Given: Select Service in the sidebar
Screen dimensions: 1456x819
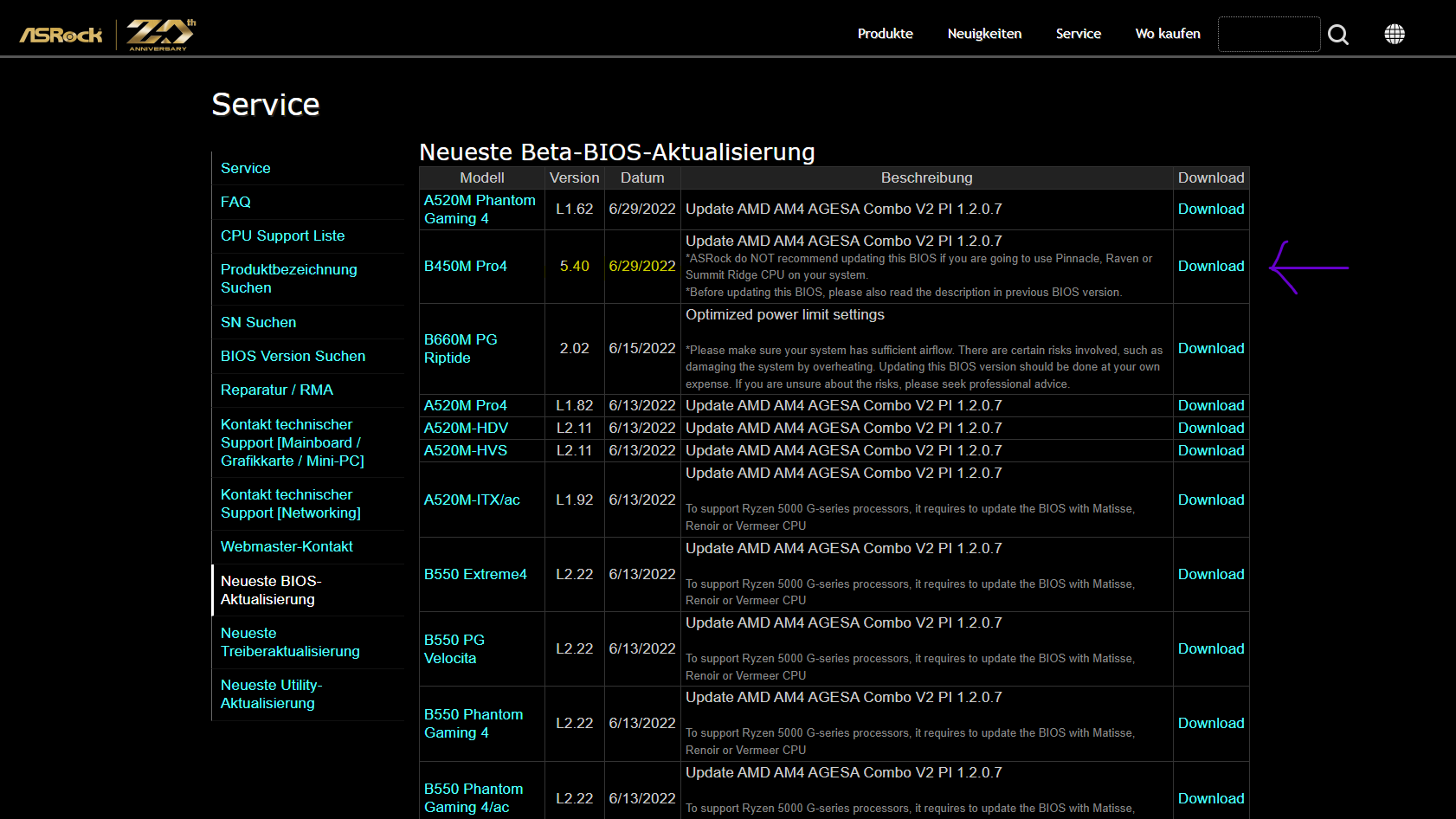Looking at the screenshot, I should point(246,168).
